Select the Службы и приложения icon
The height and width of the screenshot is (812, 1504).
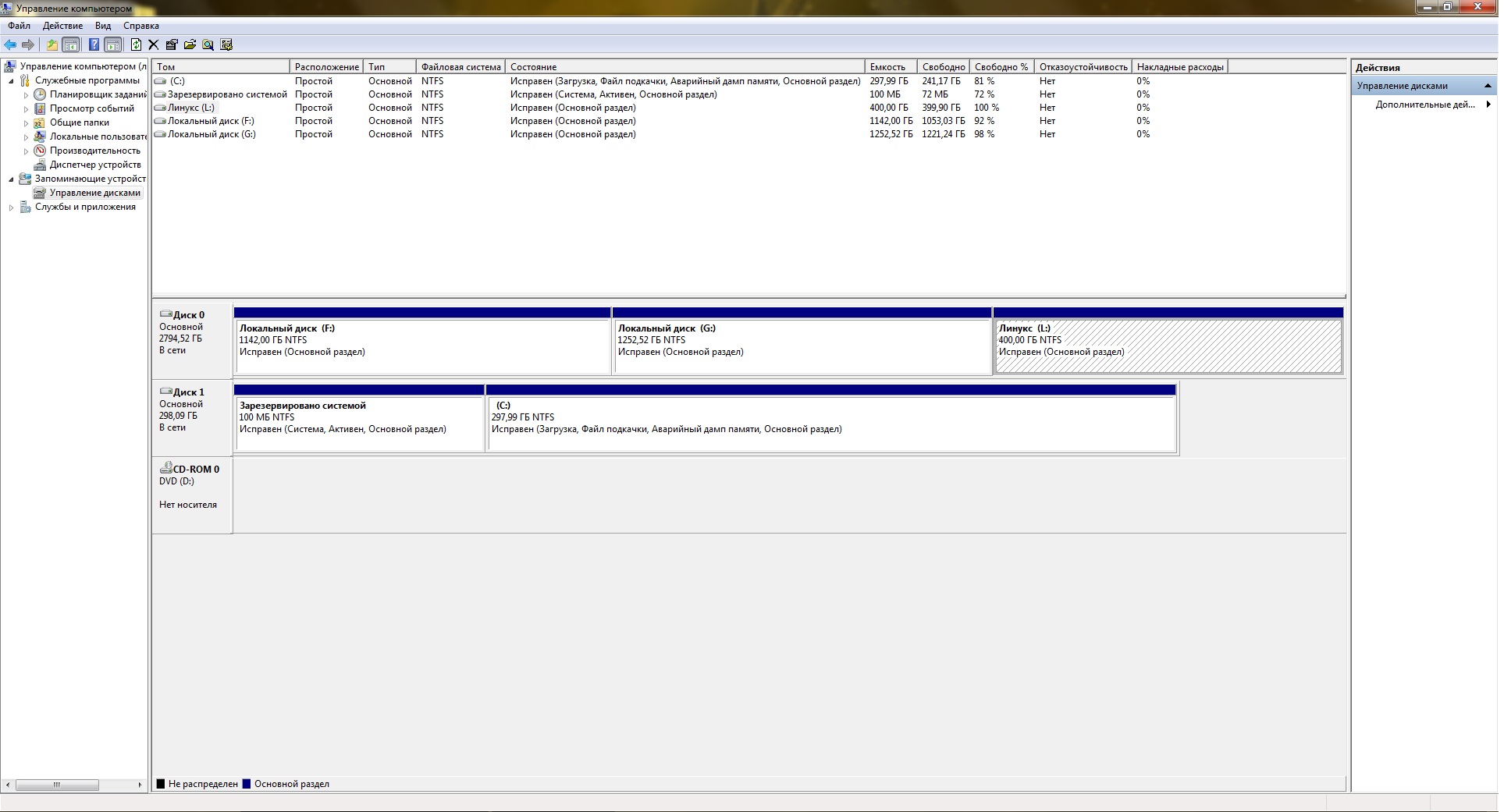coord(25,207)
